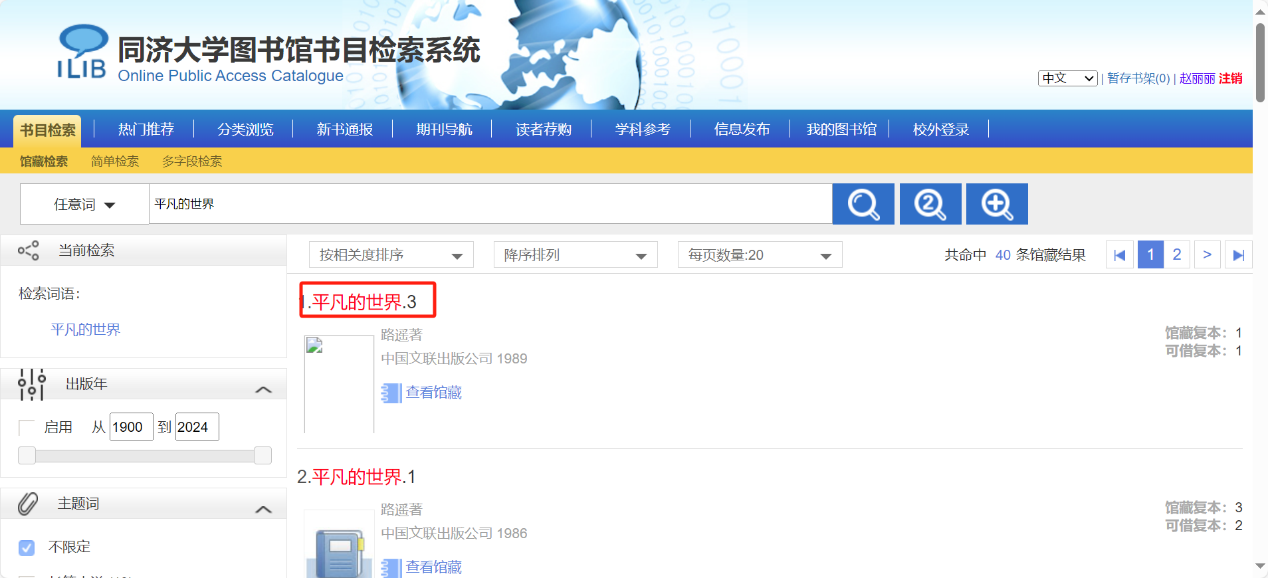Click the text 中国文联出版公司 1989
Image resolution: width=1268 pixels, height=578 pixels.
pos(454,359)
